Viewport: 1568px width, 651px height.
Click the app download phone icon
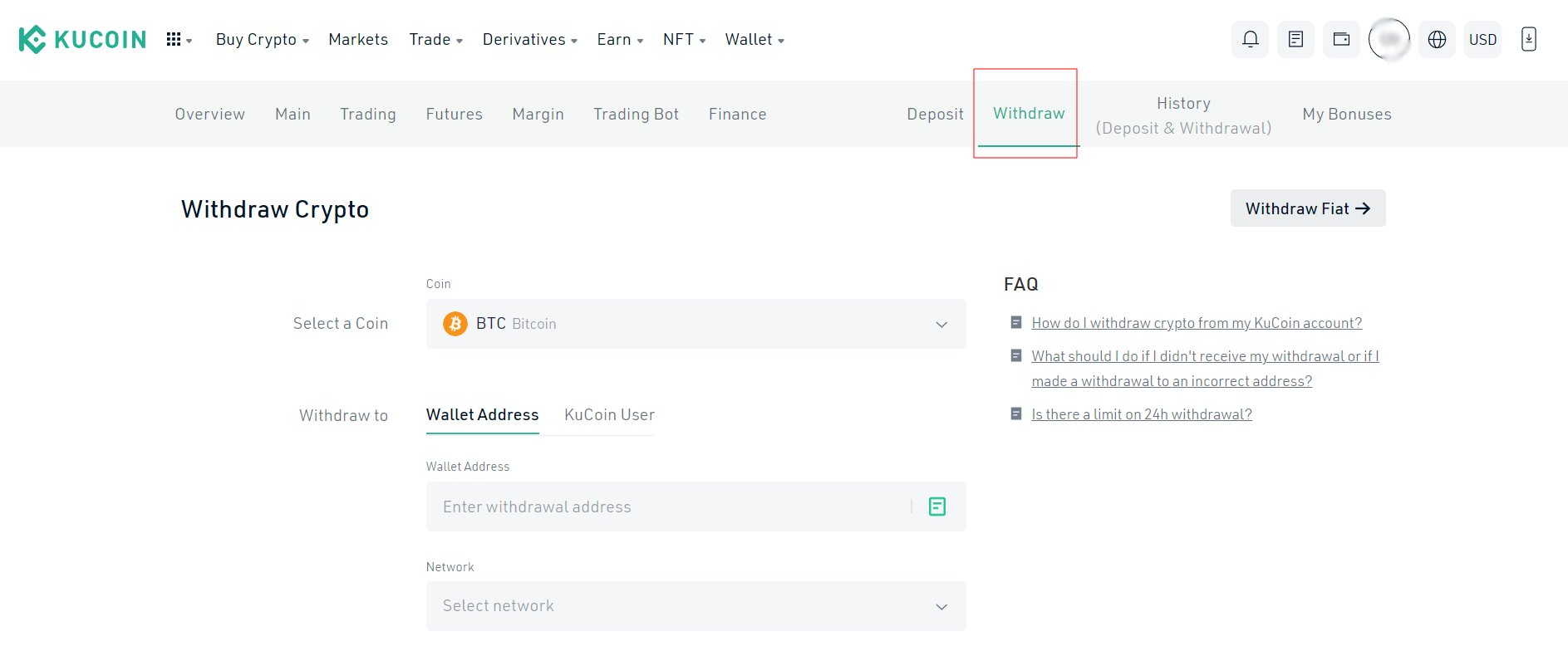click(x=1528, y=39)
